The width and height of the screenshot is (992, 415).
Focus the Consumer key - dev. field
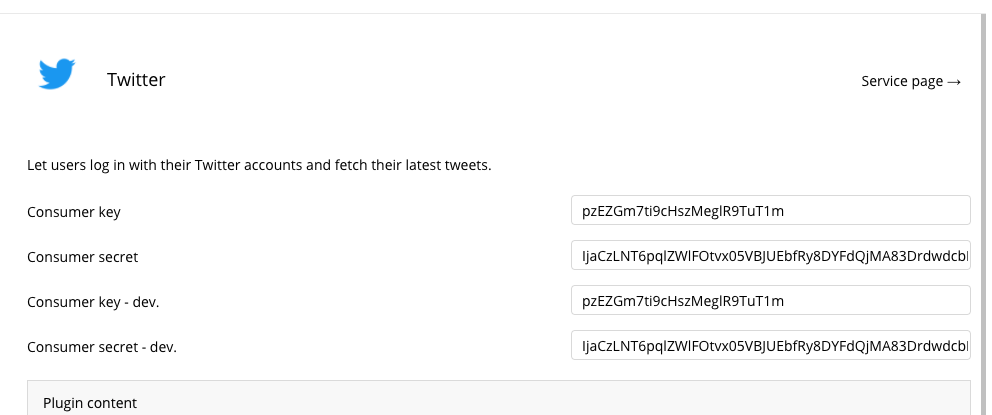click(x=771, y=300)
